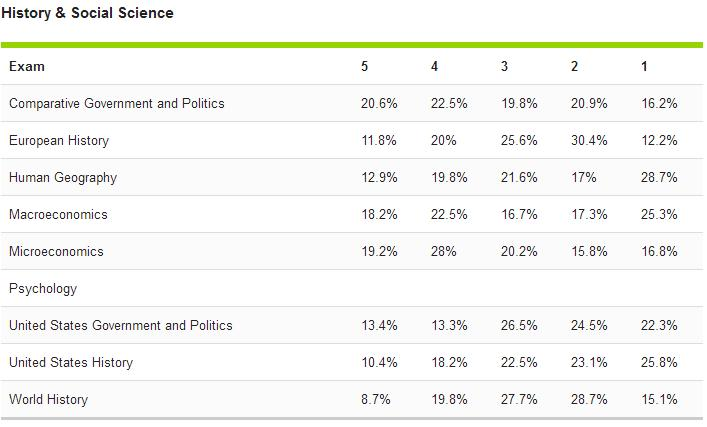Open the United States History row

tap(71, 362)
